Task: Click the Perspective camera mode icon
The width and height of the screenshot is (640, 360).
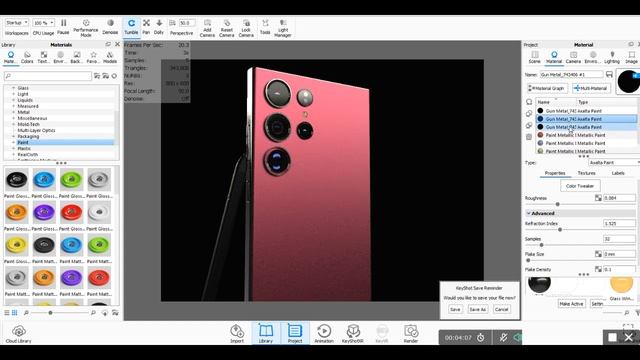Action: click(x=172, y=23)
